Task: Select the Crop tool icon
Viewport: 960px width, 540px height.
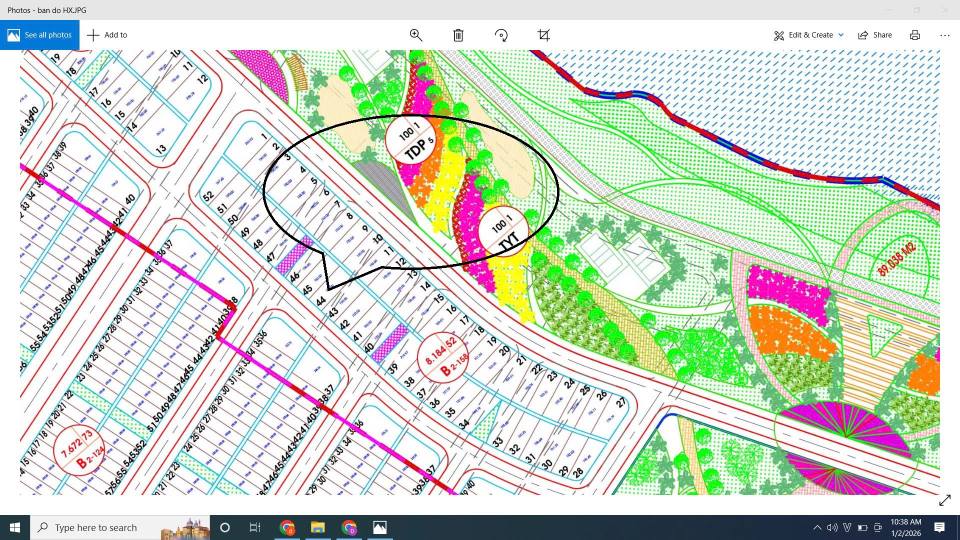Action: coord(544,35)
